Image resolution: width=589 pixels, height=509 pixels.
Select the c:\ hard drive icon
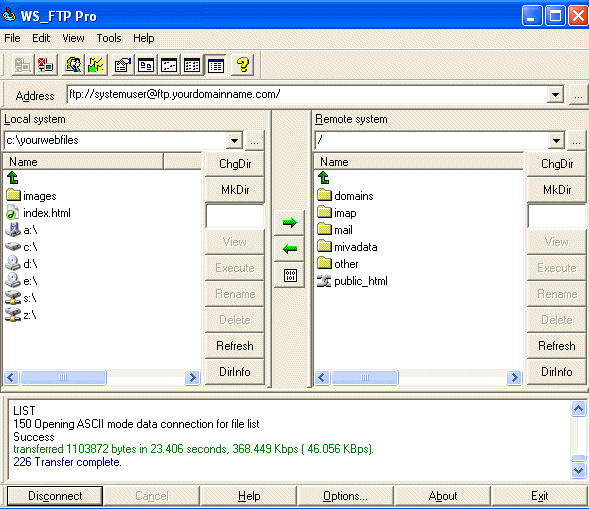[x=13, y=246]
